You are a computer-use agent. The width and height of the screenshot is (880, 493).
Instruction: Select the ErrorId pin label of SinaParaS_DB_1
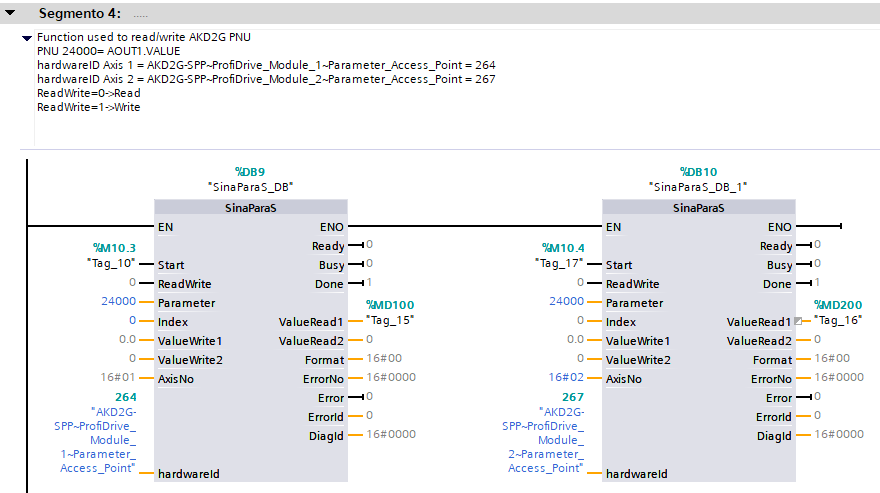(x=773, y=417)
